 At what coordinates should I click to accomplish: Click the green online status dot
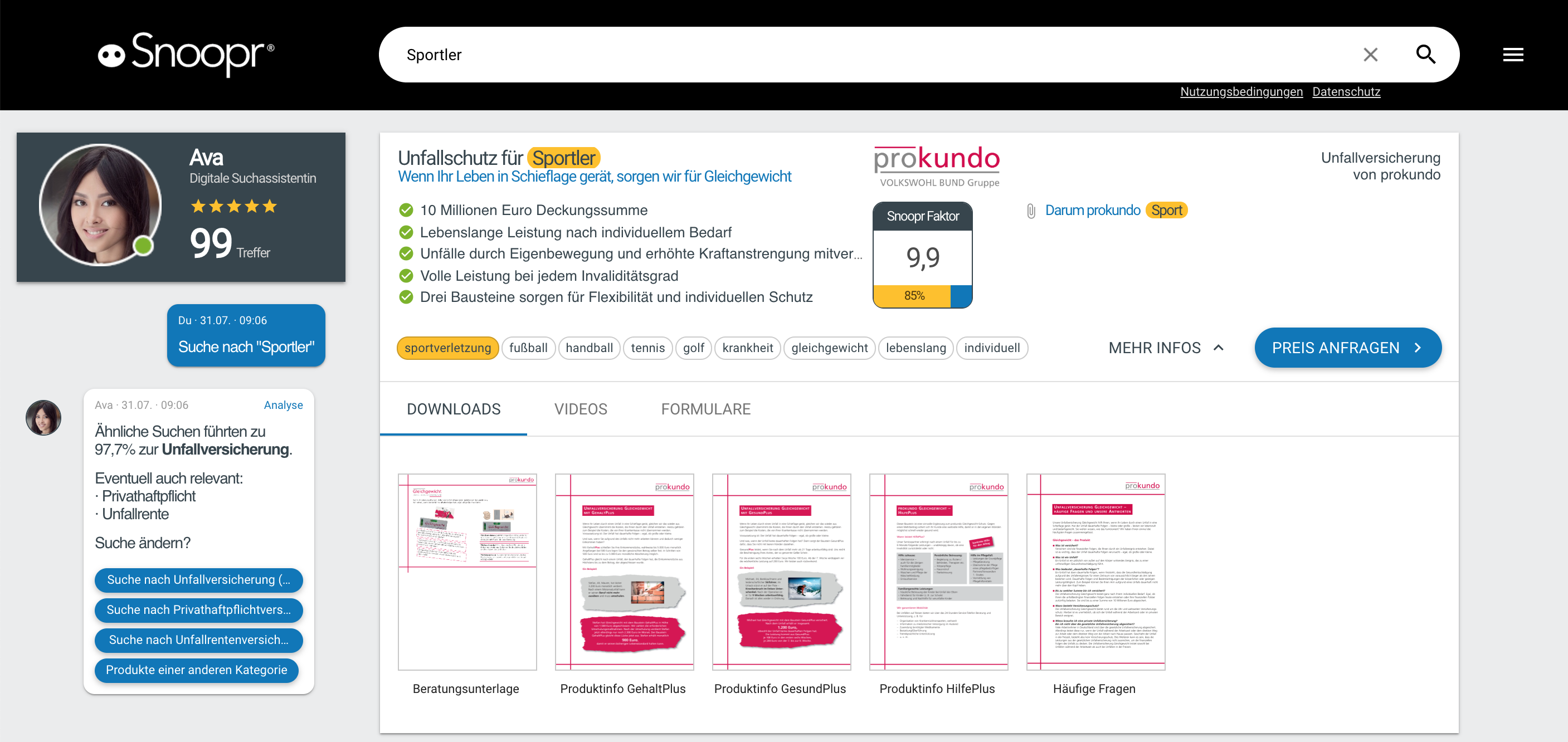click(144, 245)
